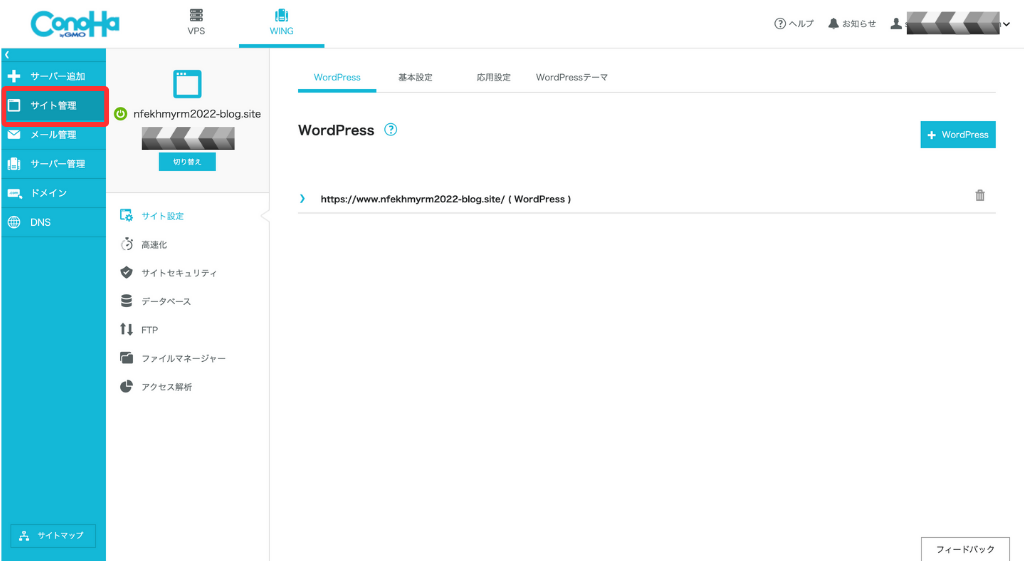
Task: Open the WordPress help question mark icon
Action: [x=391, y=130]
